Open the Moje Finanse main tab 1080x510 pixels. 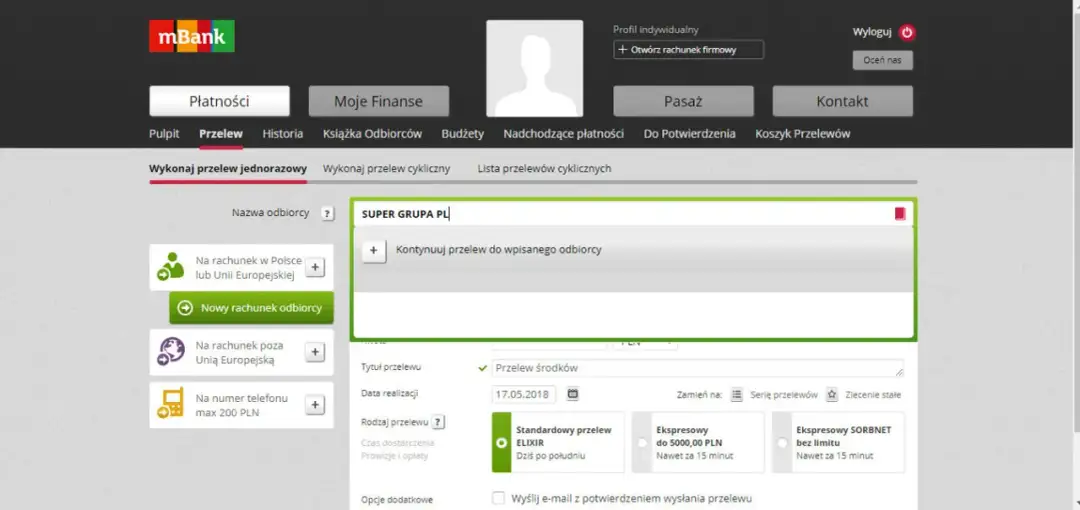tap(378, 101)
